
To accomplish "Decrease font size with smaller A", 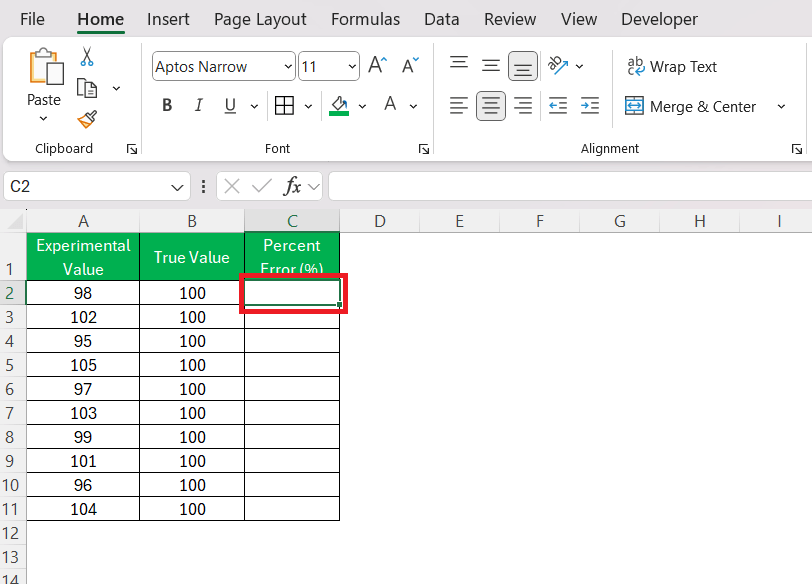I will (x=410, y=66).
